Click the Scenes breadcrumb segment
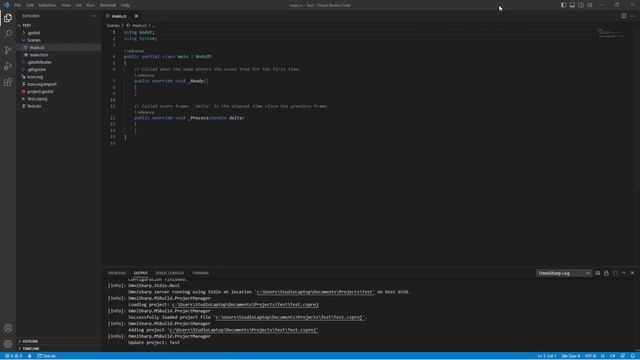The height and width of the screenshot is (360, 640). (113, 25)
